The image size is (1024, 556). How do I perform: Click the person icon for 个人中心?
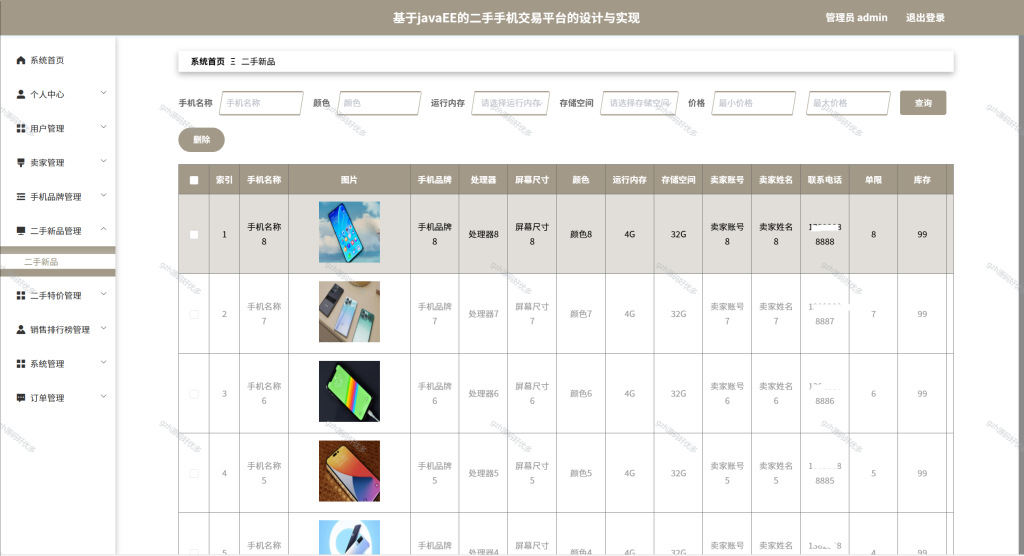click(x=21, y=94)
